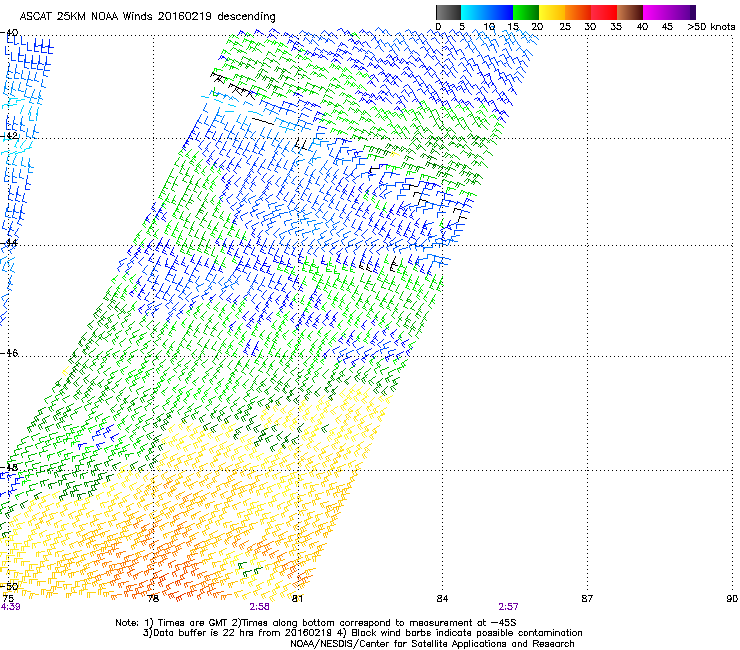Click the orange 25-30 knots color segment
Screen dimensions: 740x650
pyautogui.click(x=578, y=12)
